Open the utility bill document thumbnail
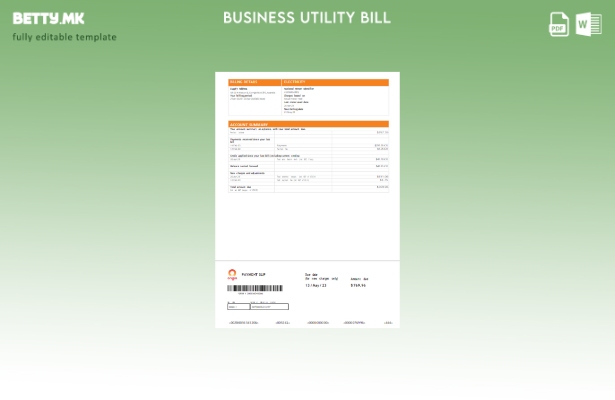The width and height of the screenshot is (615, 400). (307, 200)
